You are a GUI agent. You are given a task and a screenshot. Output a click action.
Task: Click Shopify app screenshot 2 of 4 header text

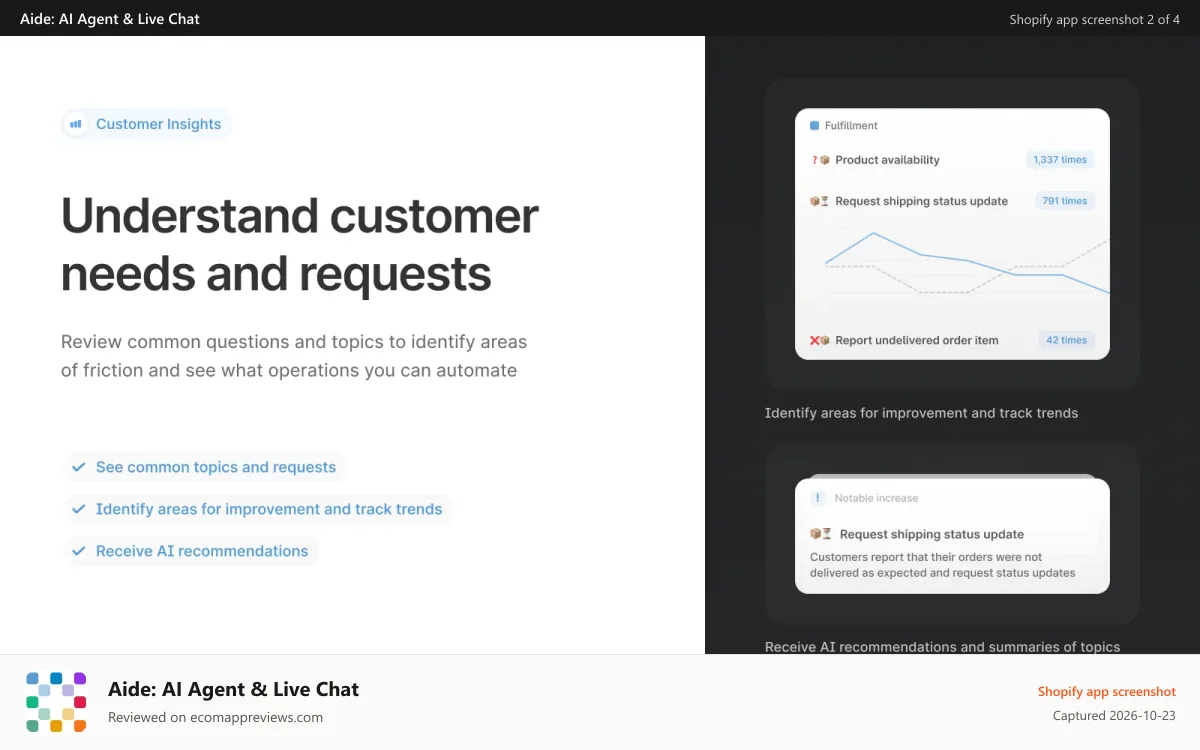click(1095, 19)
